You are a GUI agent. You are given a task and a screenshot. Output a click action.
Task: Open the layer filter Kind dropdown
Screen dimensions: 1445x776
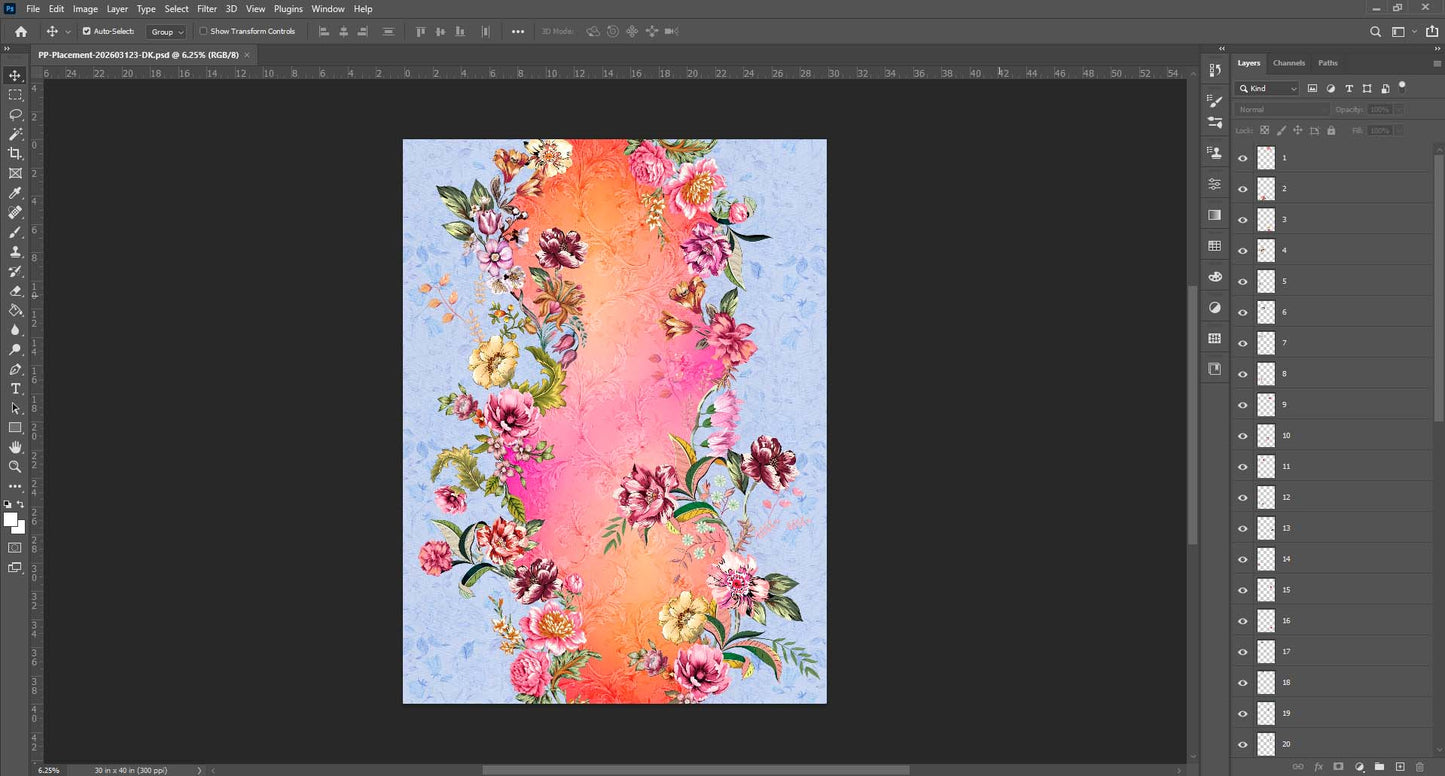point(1268,89)
